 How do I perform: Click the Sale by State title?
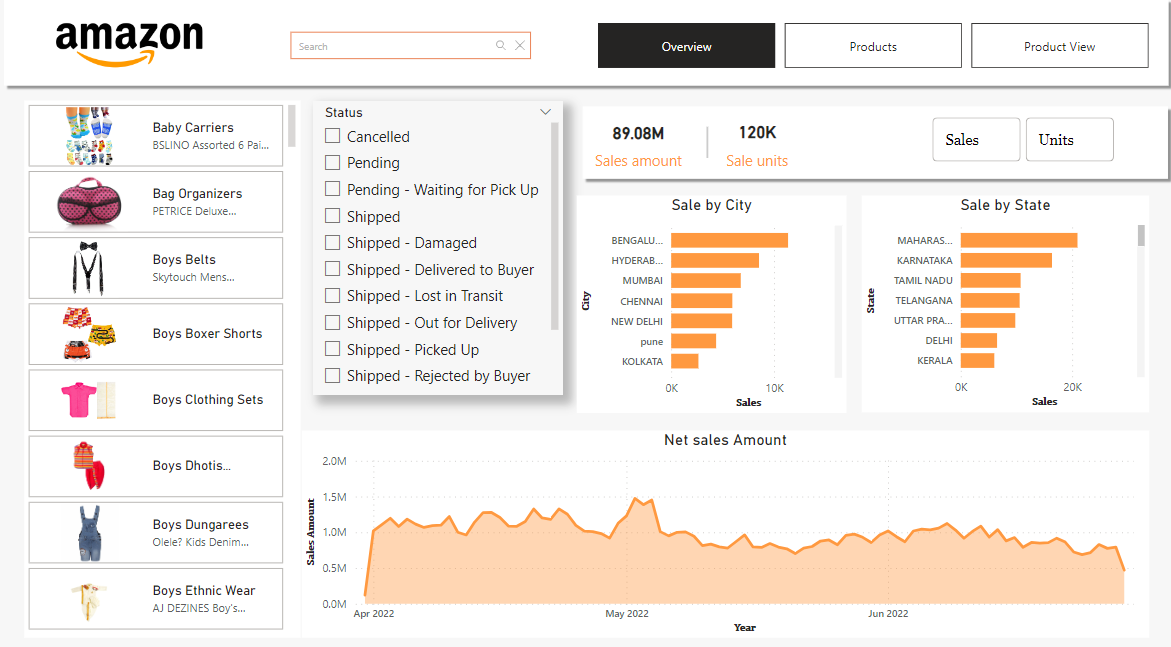1005,205
